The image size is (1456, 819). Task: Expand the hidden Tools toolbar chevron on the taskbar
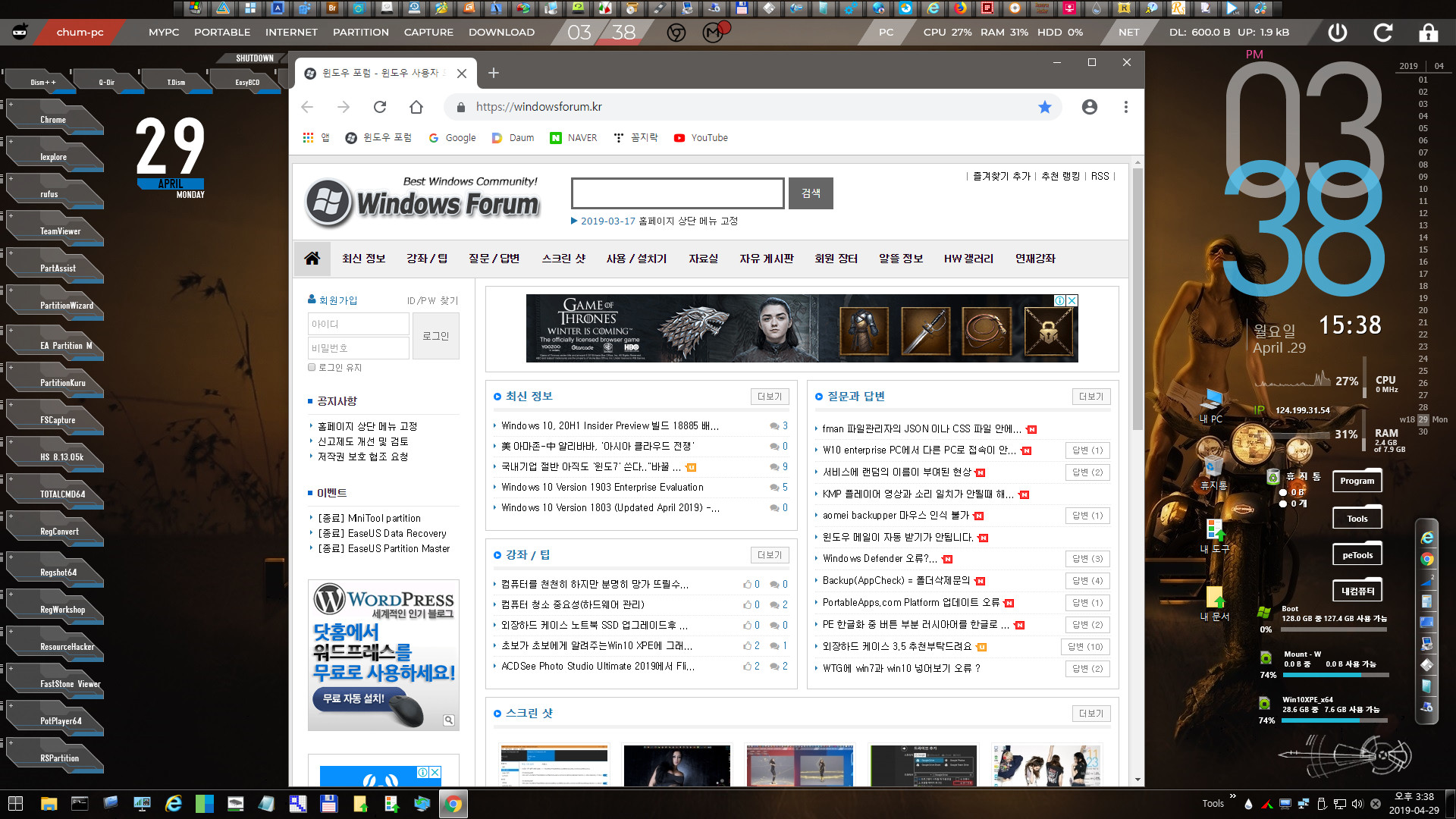point(1232,796)
